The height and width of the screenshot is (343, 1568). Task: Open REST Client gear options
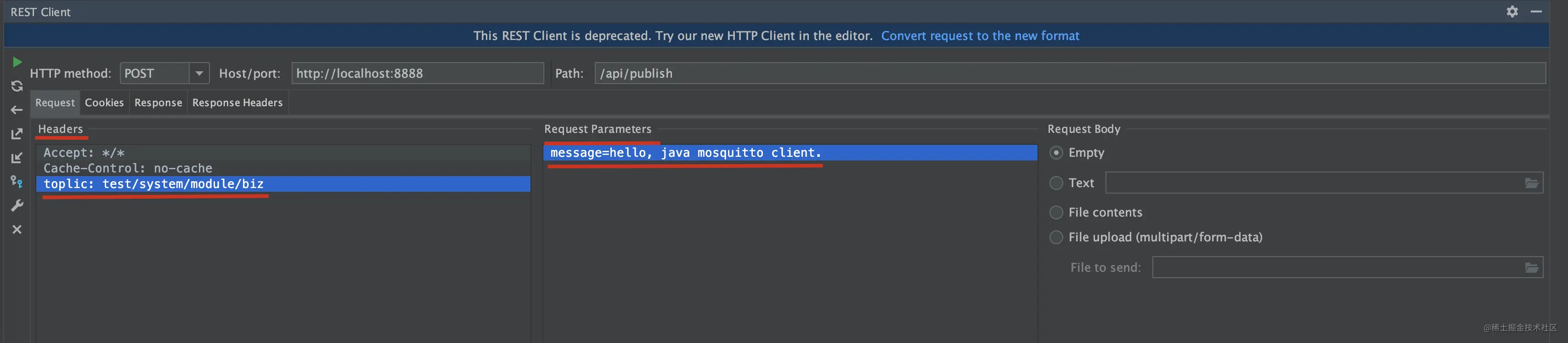coord(1512,11)
